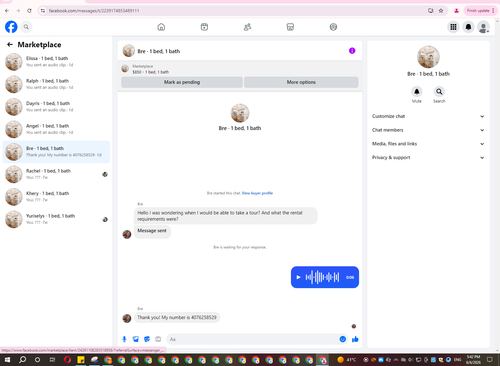Bookmark this page with the star icon

pos(441,11)
